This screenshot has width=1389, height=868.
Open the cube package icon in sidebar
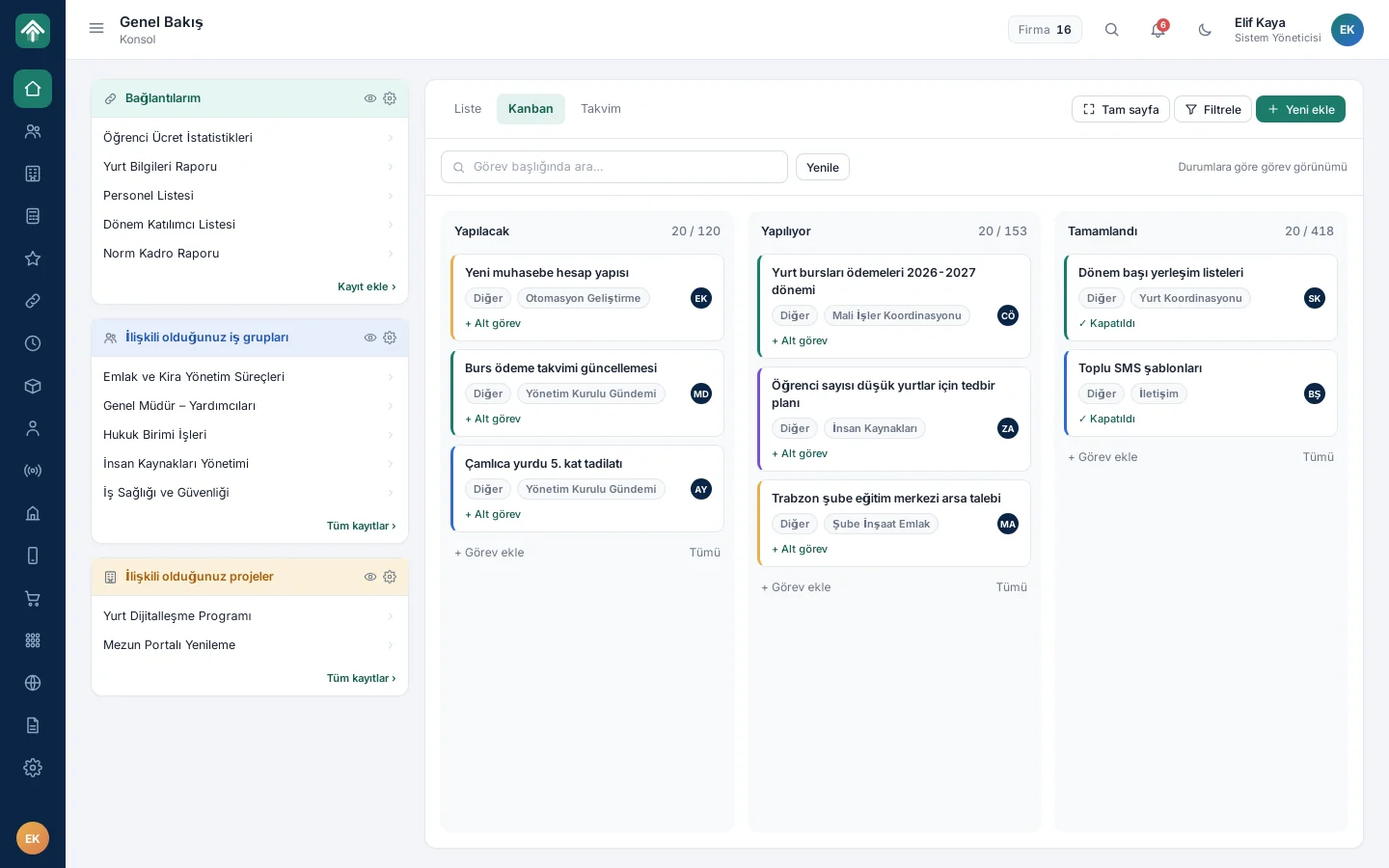33,386
